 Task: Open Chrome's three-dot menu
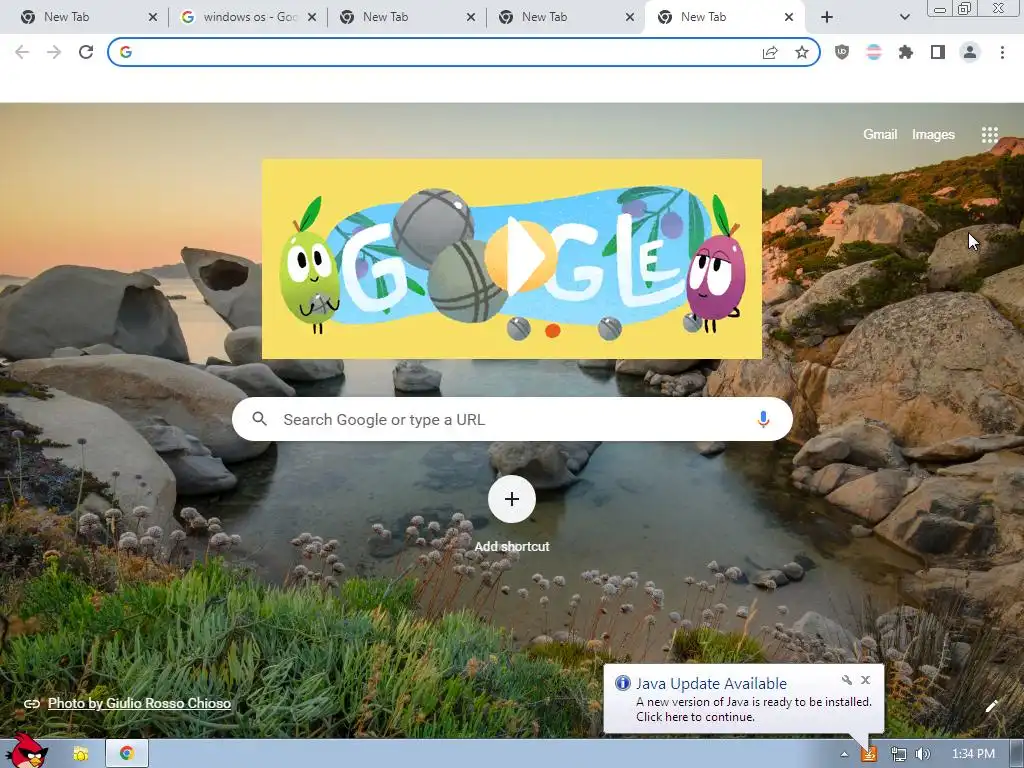[x=1002, y=52]
